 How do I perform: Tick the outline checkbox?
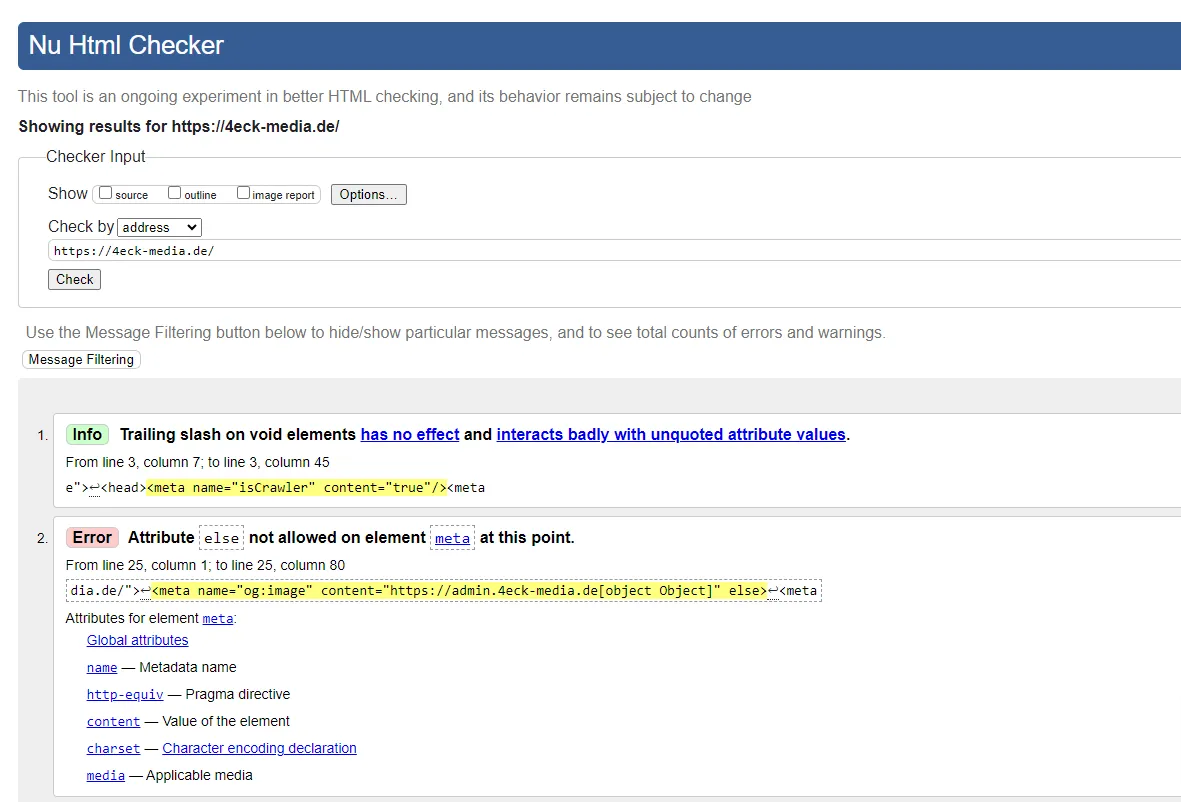coord(175,193)
